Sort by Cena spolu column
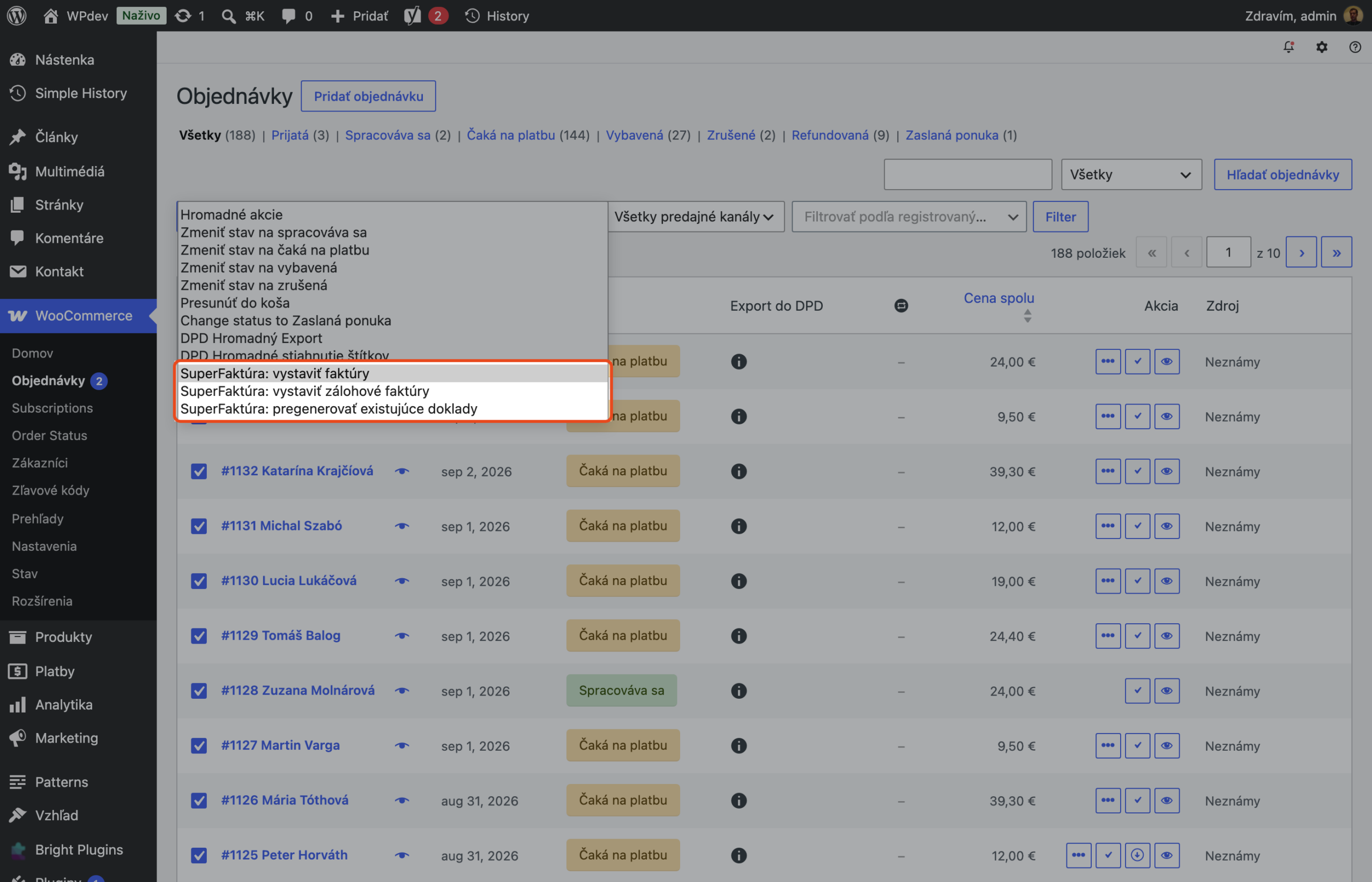Viewport: 1372px width, 882px height. coord(998,298)
